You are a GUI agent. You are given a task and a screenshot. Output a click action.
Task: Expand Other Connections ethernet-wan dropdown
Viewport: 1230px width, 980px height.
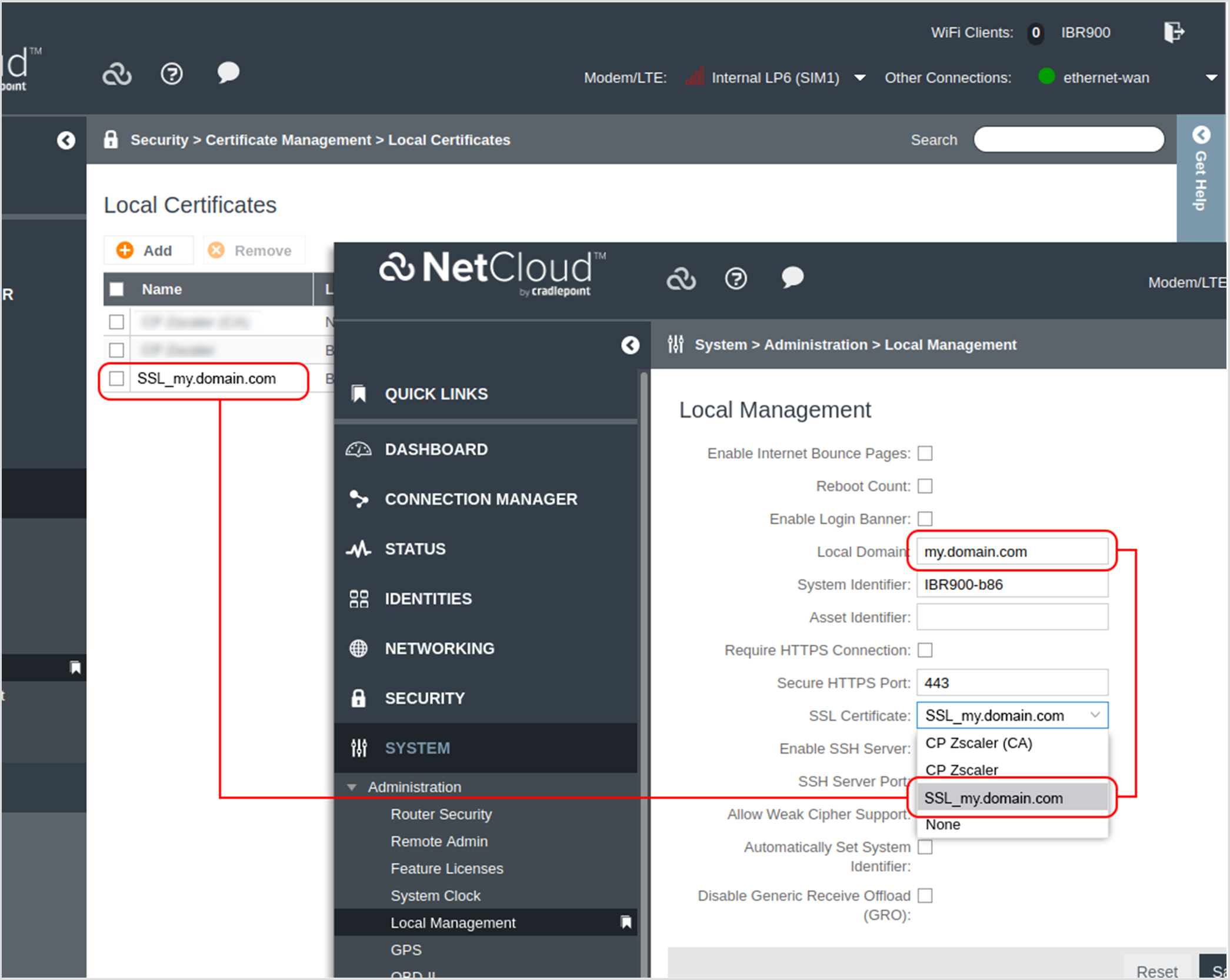point(1211,78)
